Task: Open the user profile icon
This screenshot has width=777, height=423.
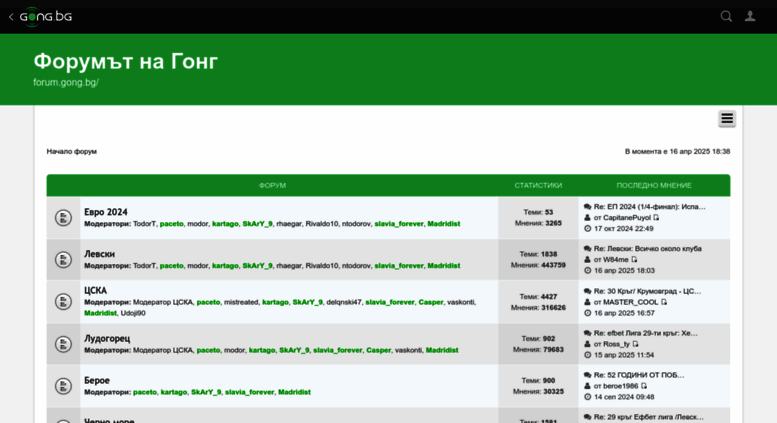Action: coord(750,16)
